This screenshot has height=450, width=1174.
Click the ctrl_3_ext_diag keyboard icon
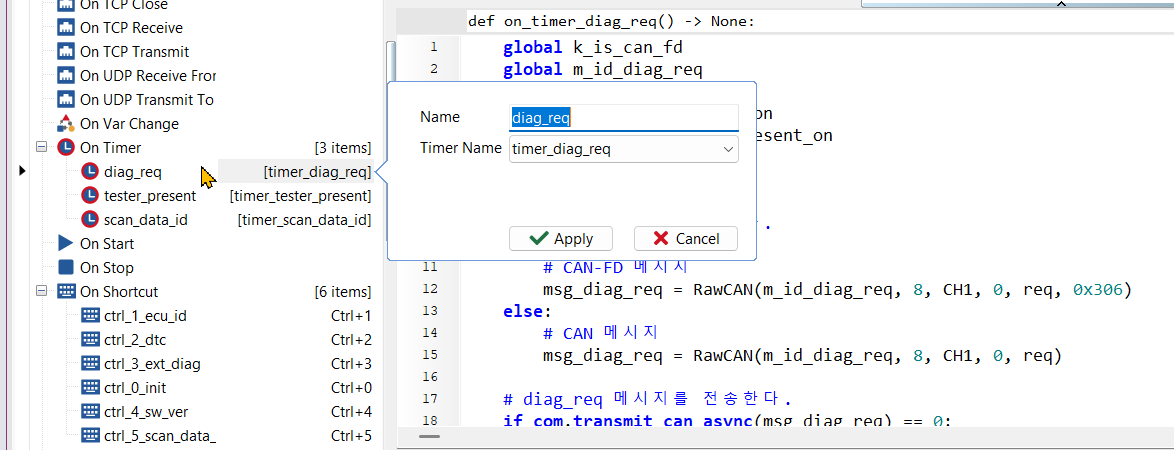pyautogui.click(x=90, y=363)
